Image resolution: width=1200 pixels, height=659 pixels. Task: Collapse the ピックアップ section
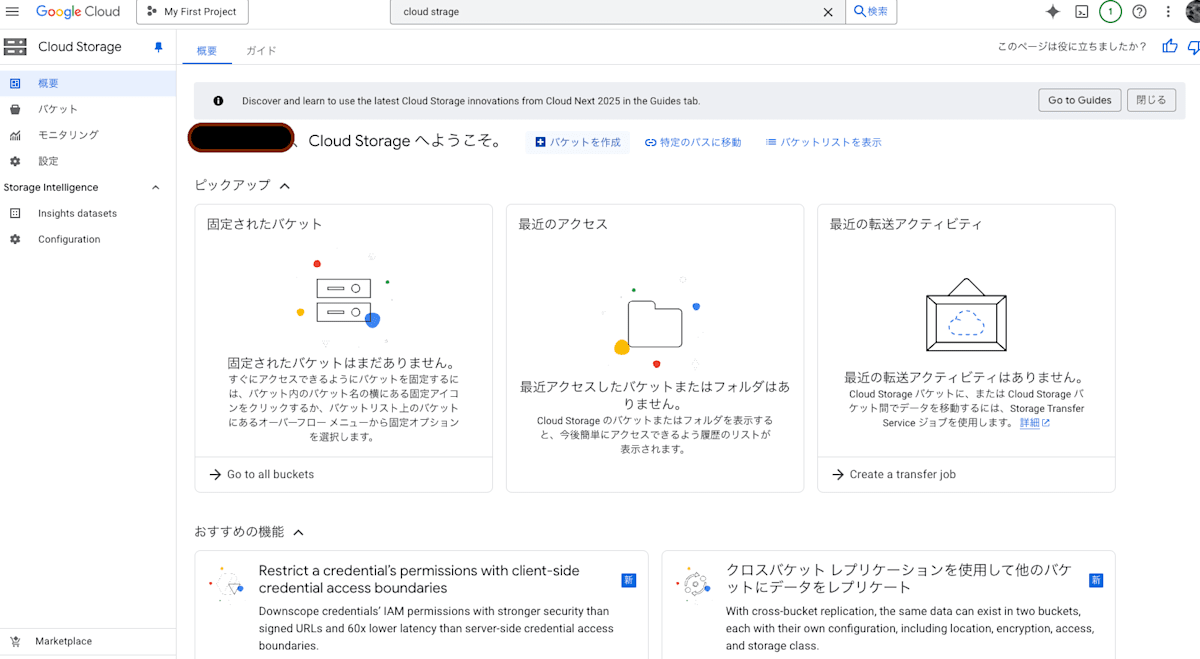click(285, 185)
